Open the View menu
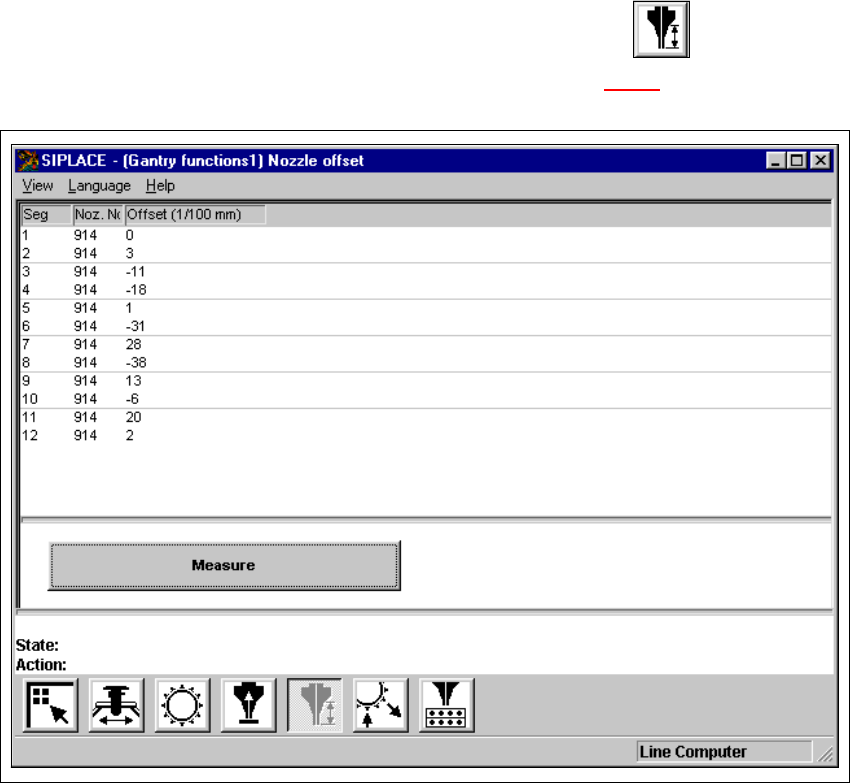Screen dimensions: 850x783 pyautogui.click(x=37, y=186)
